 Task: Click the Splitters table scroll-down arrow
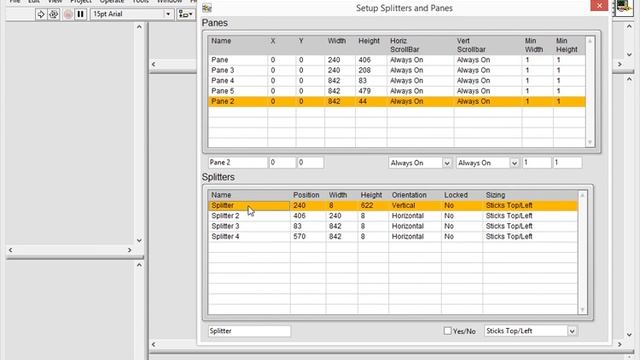[x=582, y=310]
